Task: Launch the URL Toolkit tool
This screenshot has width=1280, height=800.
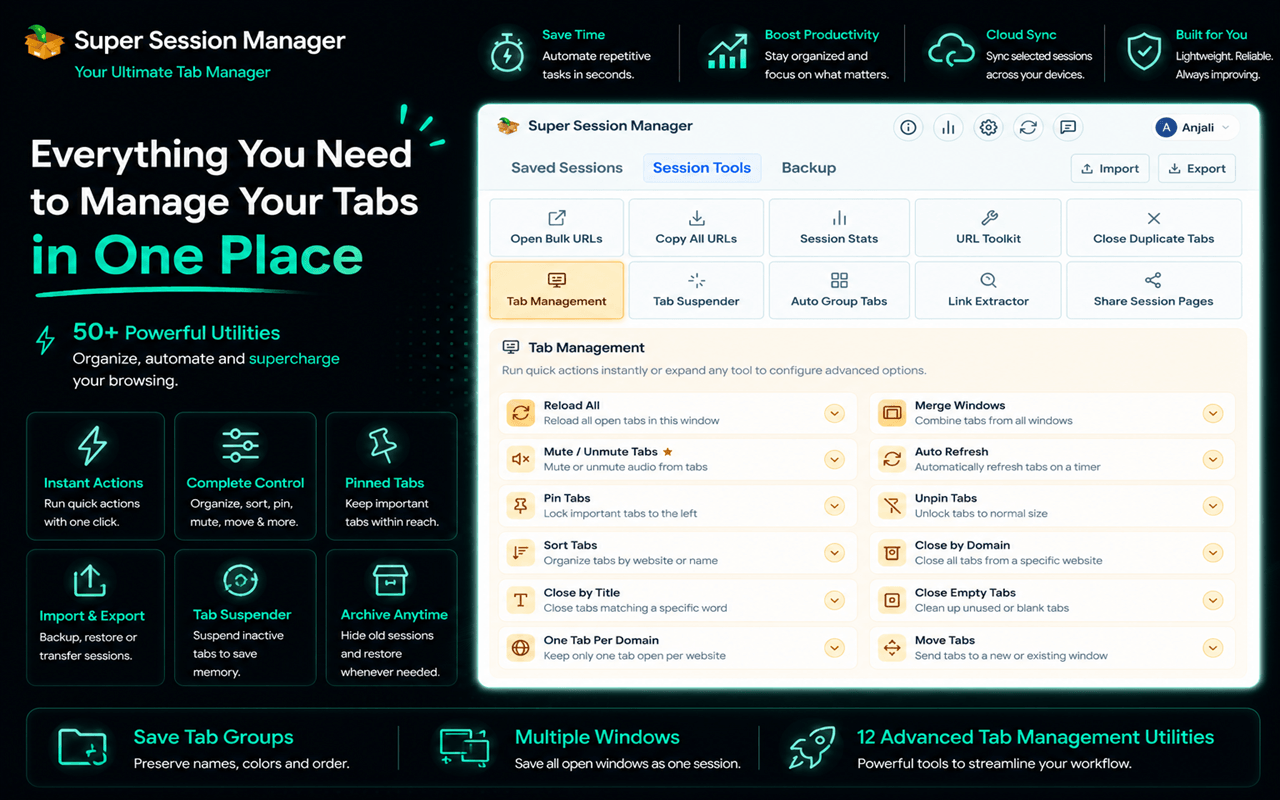Action: (988, 227)
